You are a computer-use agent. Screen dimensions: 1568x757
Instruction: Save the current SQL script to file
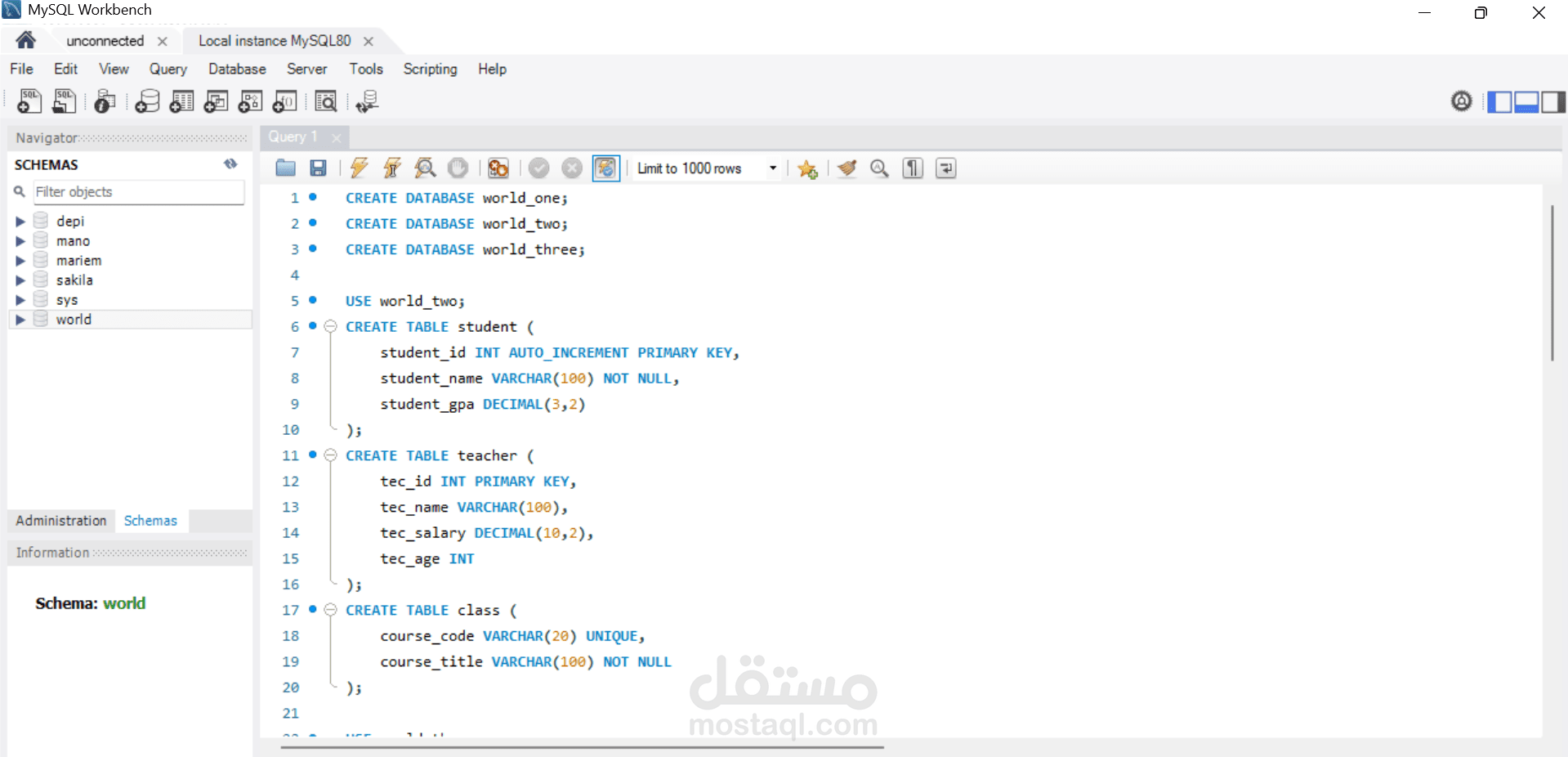[x=318, y=168]
